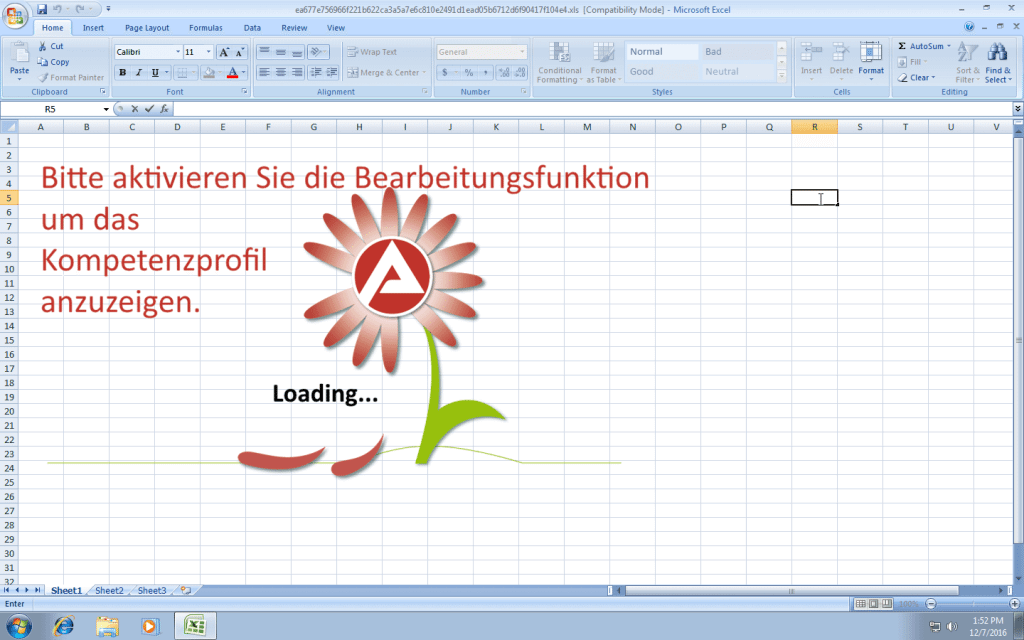Expand the Font dialog launcher
This screenshot has height=640, width=1024.
(x=245, y=92)
